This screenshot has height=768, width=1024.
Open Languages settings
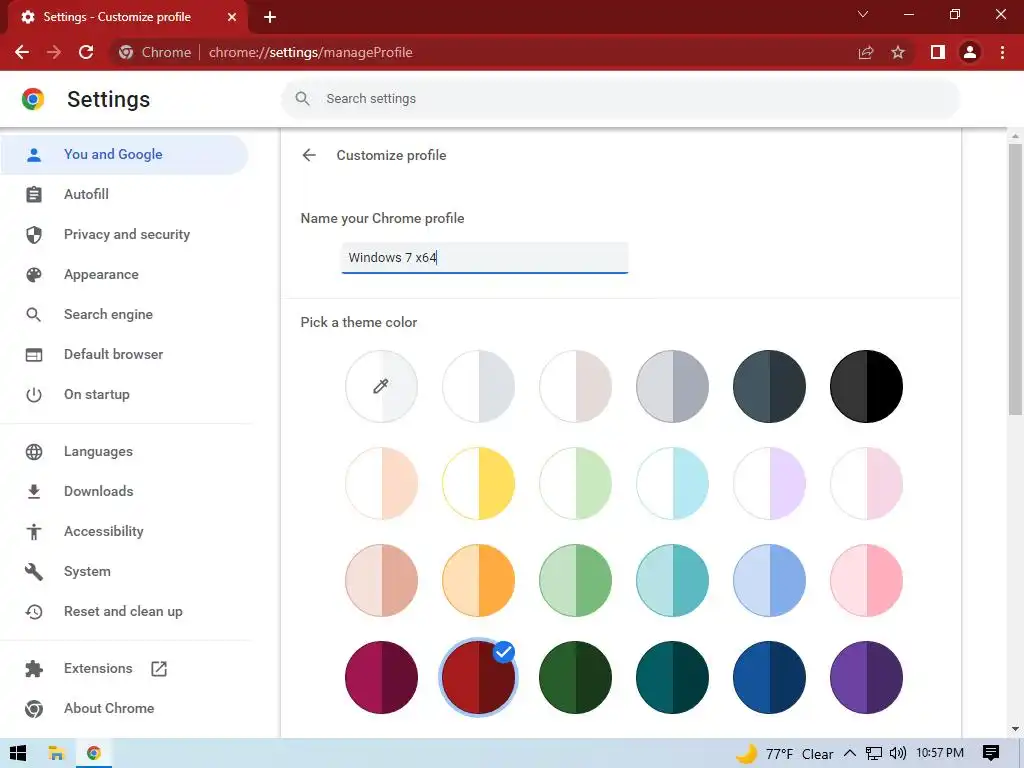click(98, 451)
